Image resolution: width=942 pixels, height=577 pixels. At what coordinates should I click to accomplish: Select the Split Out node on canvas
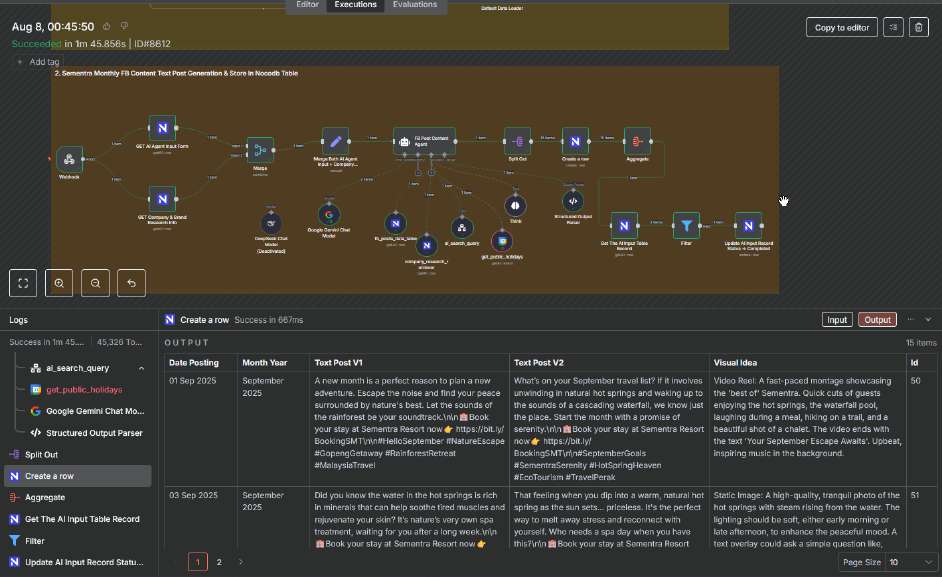point(517,141)
